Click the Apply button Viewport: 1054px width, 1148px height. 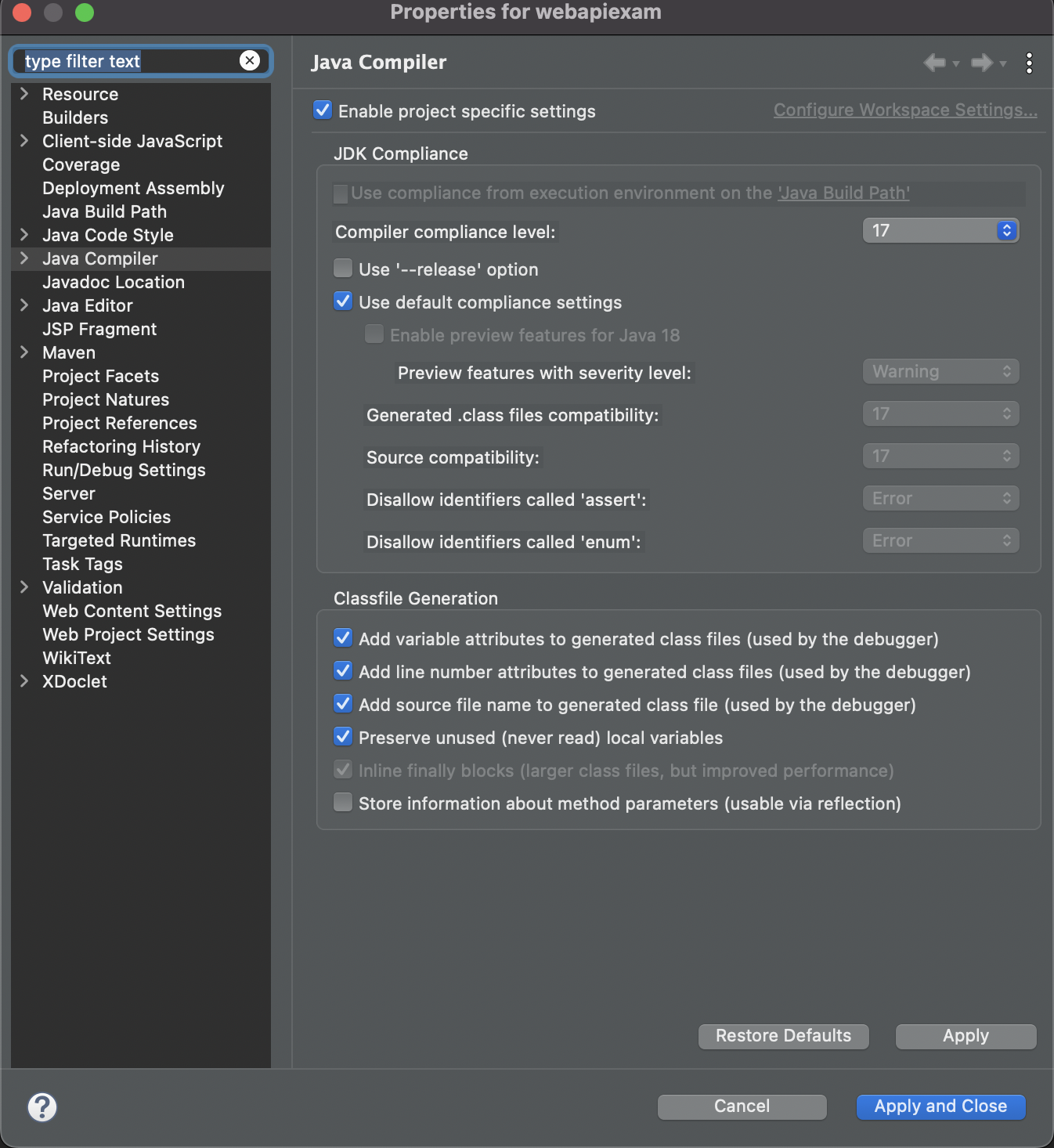(x=966, y=1035)
